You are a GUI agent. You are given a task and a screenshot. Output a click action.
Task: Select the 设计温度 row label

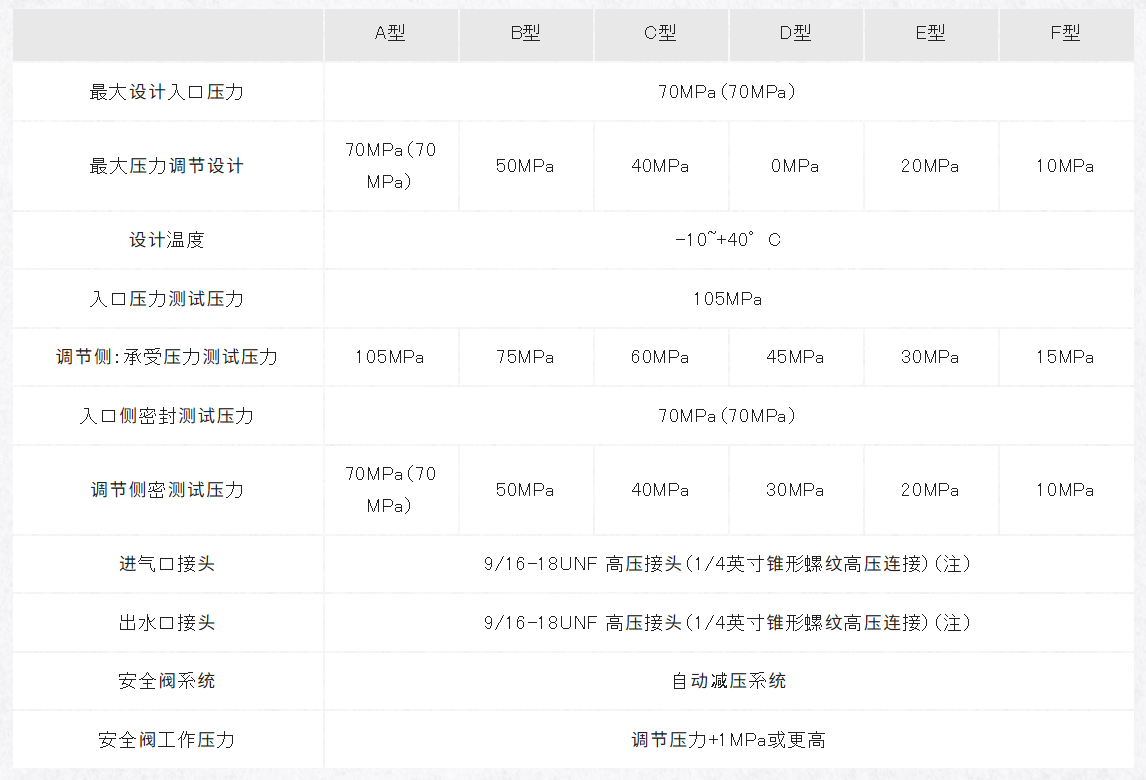pyautogui.click(x=167, y=240)
